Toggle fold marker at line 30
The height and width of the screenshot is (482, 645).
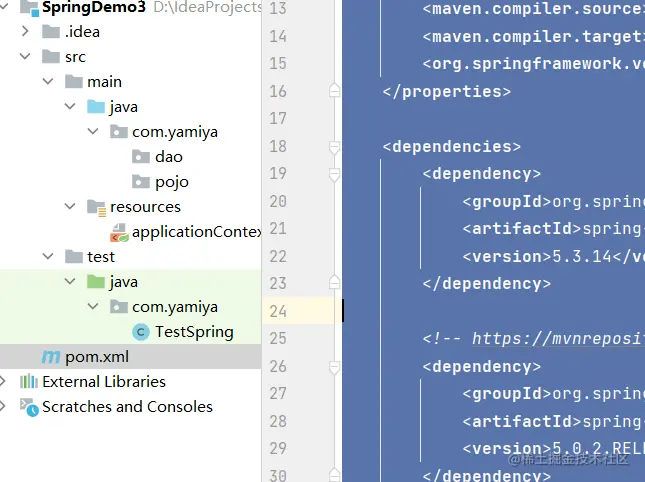pos(334,475)
